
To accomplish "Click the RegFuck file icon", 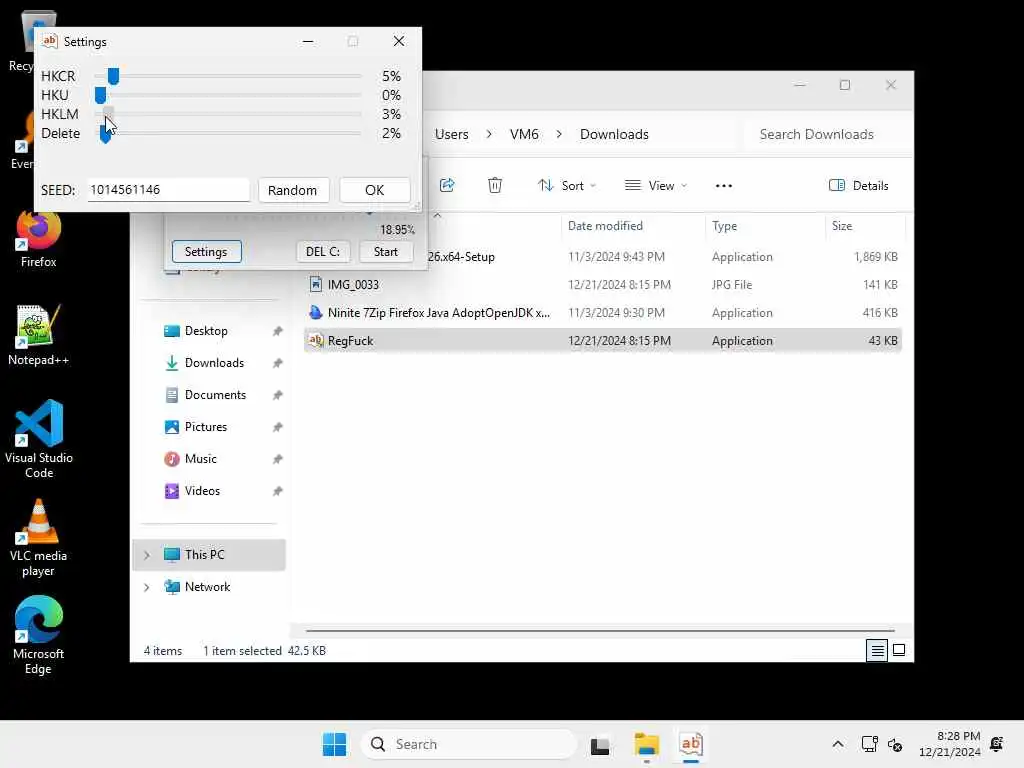I will pos(316,341).
